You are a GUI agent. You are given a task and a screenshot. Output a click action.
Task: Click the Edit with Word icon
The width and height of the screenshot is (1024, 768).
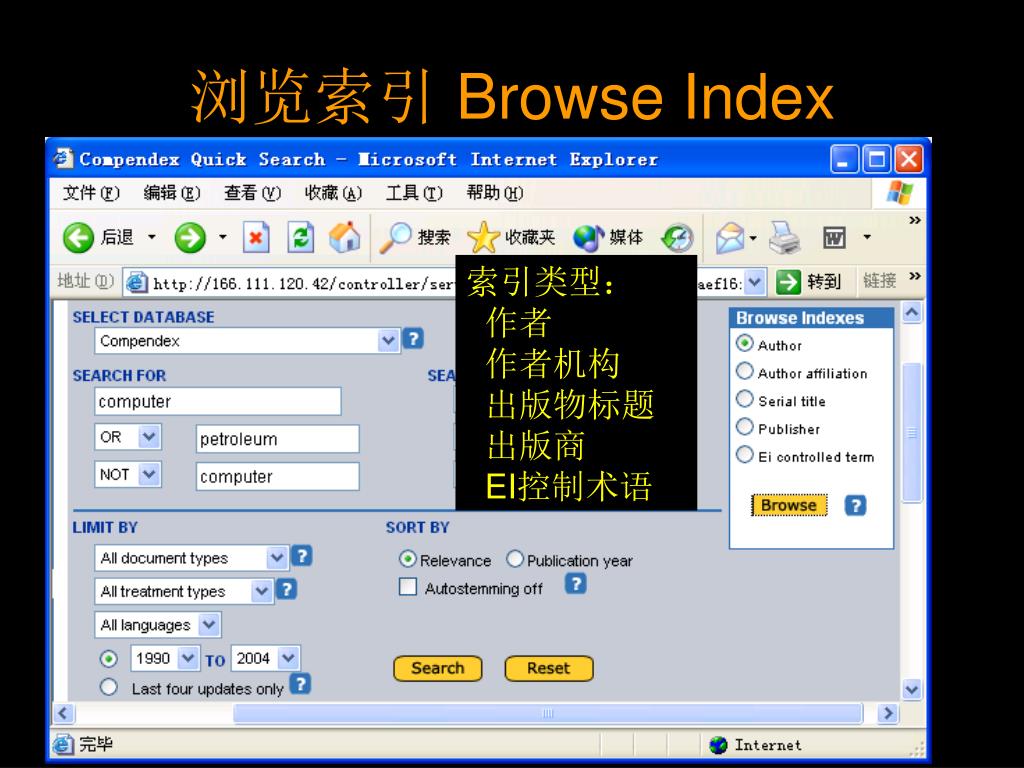tap(834, 238)
